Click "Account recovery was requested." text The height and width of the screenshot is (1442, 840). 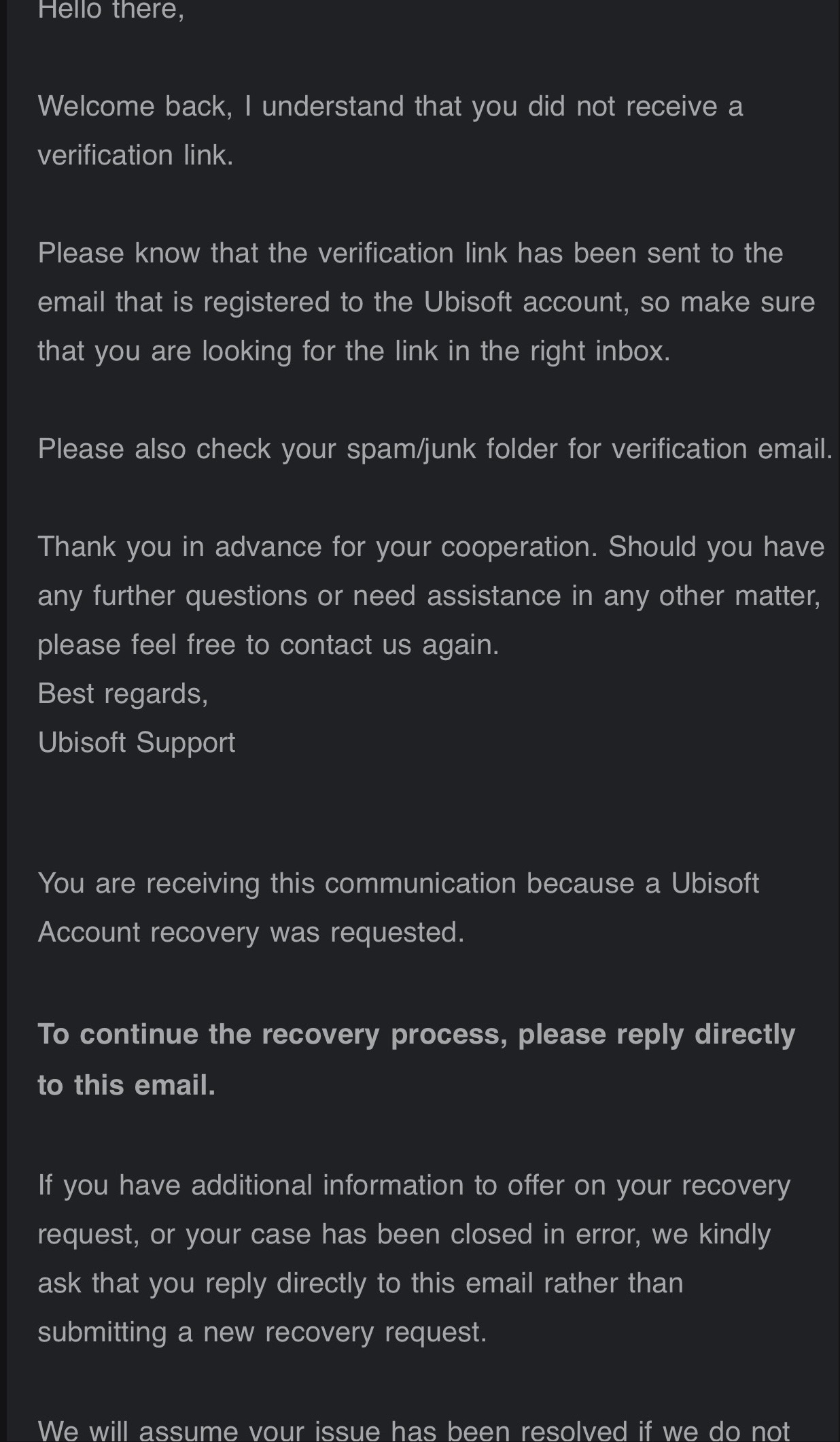pos(251,932)
